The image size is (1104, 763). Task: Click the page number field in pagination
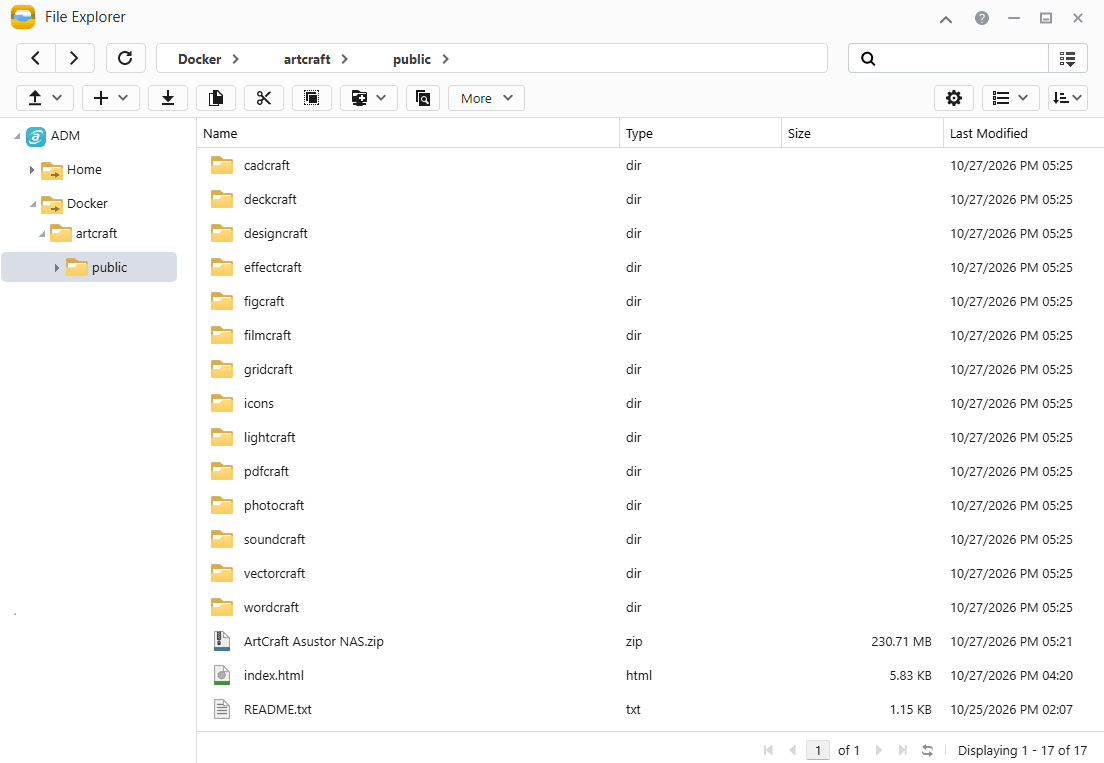pos(817,750)
